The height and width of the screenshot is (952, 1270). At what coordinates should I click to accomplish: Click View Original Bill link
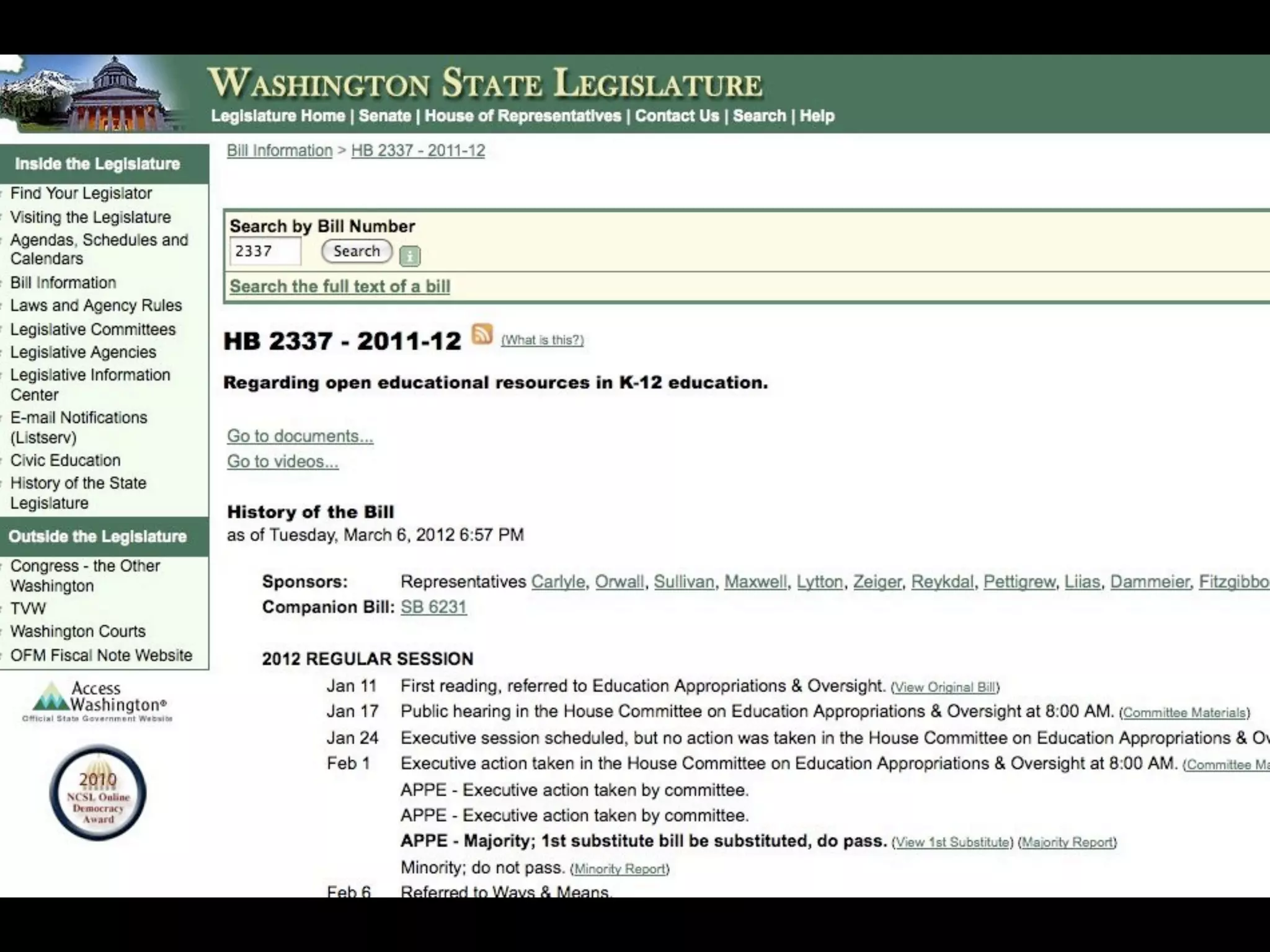click(945, 687)
